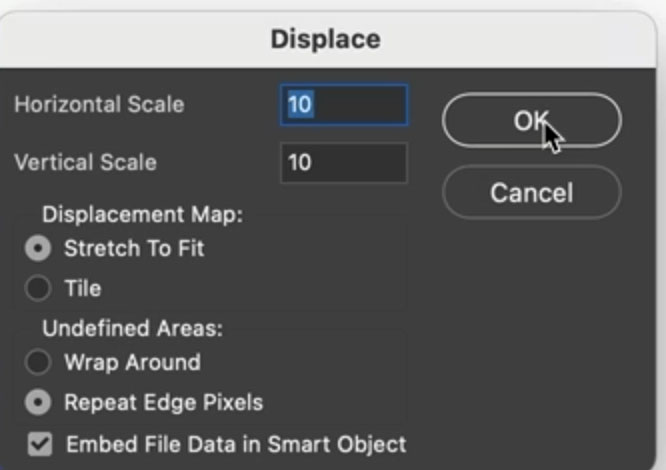The image size is (666, 470).
Task: Select the Stretch To Fit radio button
Action: click(39, 248)
